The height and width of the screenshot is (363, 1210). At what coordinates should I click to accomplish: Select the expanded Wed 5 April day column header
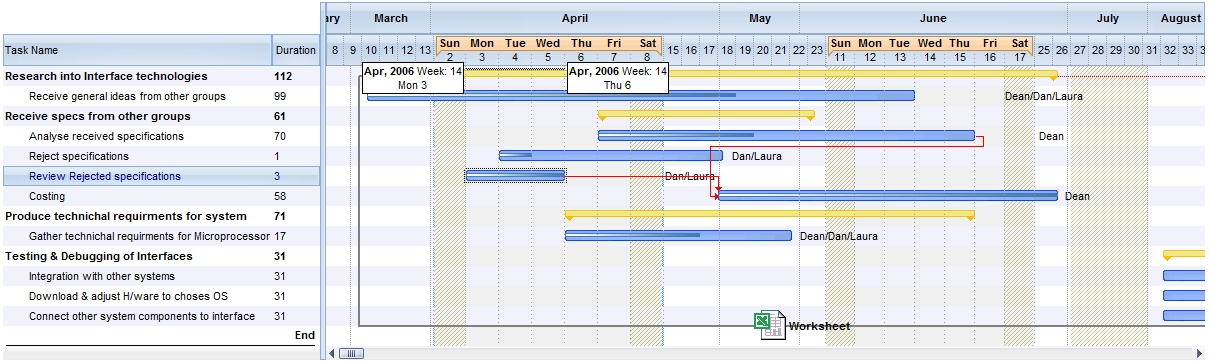pos(548,50)
